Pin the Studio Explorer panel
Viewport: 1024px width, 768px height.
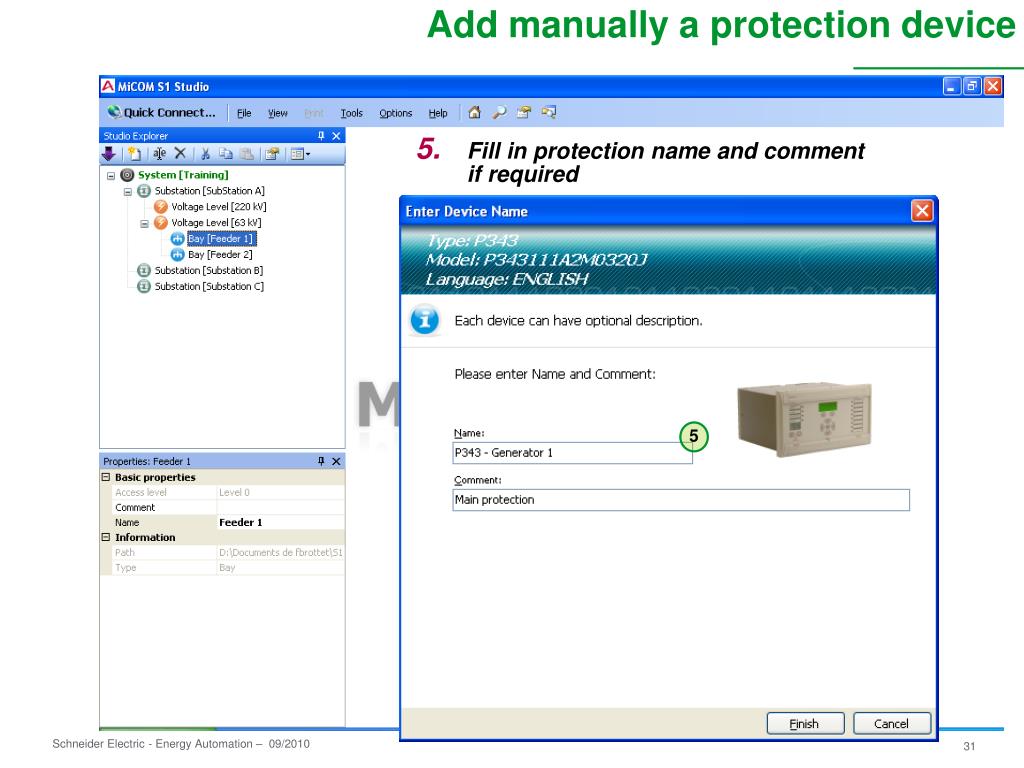pos(321,136)
